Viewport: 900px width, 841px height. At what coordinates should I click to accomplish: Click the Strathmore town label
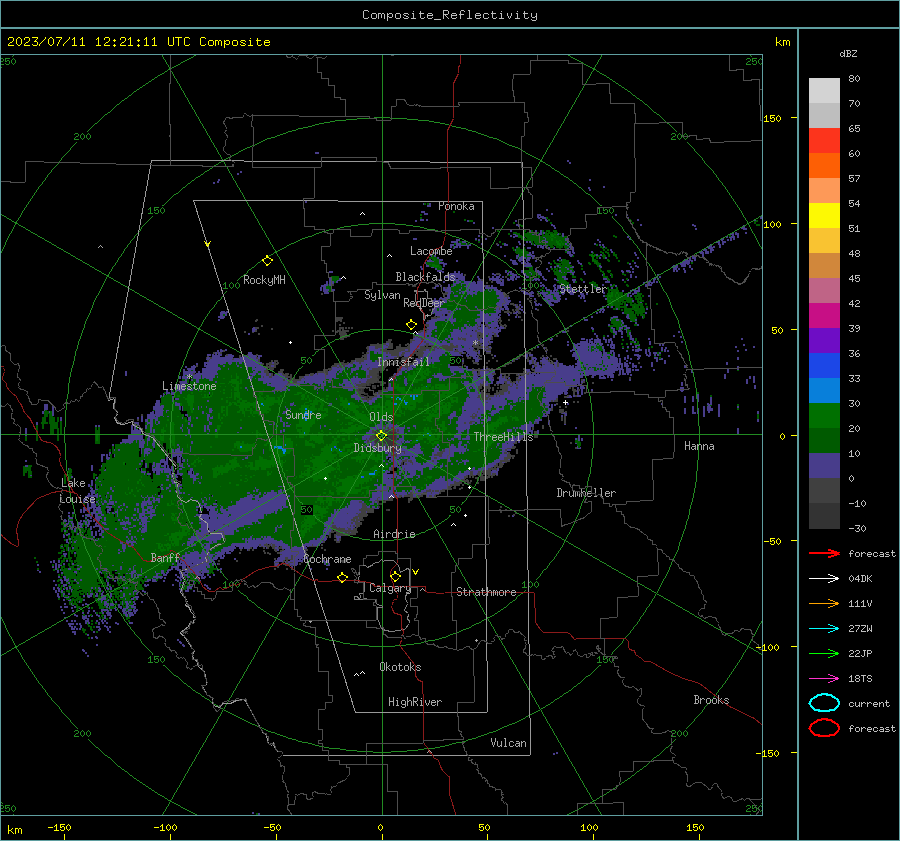pos(487,592)
